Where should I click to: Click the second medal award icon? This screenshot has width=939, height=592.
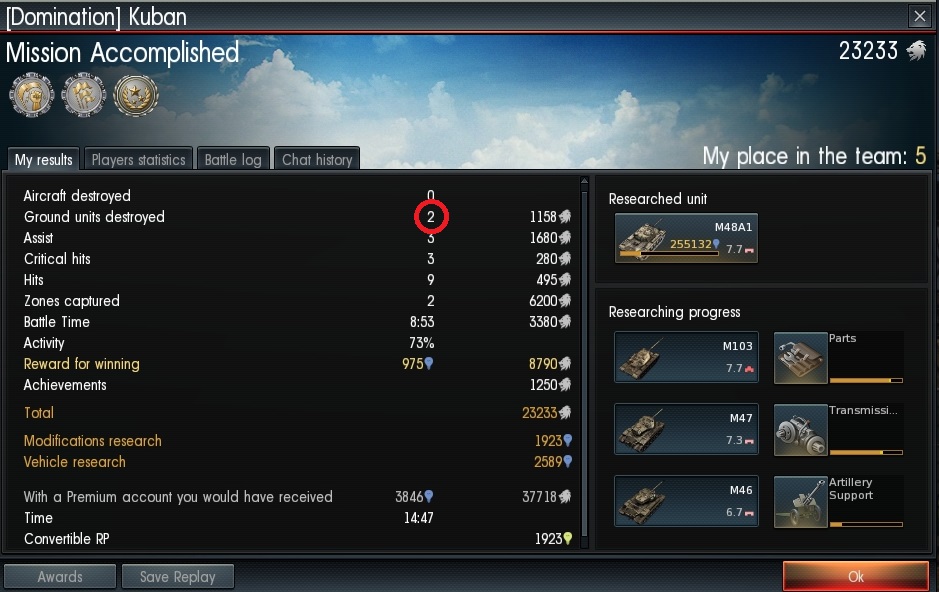tap(84, 95)
